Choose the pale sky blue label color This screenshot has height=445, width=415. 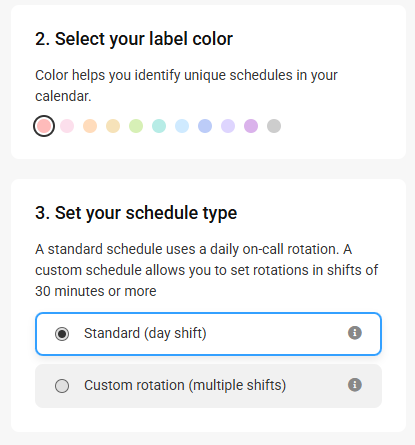[182, 126]
